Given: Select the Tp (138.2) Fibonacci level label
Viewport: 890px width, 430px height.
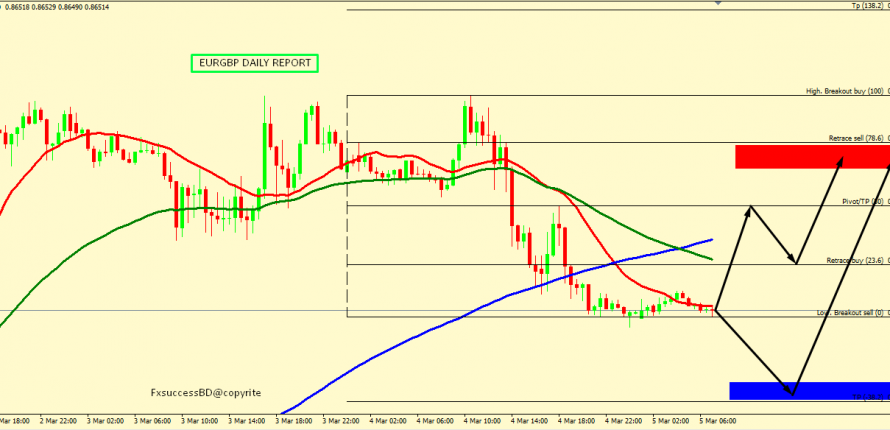Looking at the screenshot, I should pos(868,6).
